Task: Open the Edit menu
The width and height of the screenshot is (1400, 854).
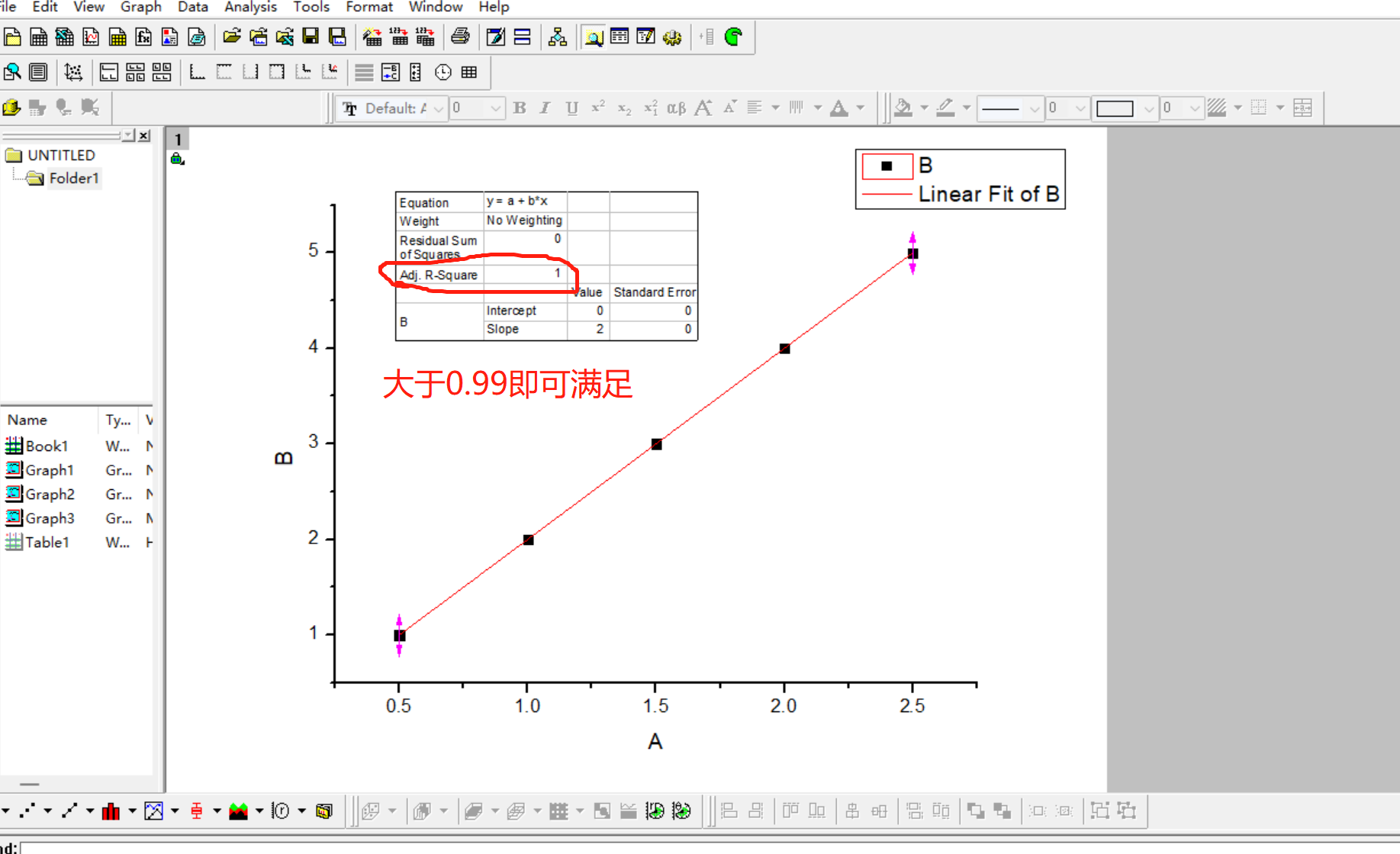Action: pyautogui.click(x=45, y=7)
